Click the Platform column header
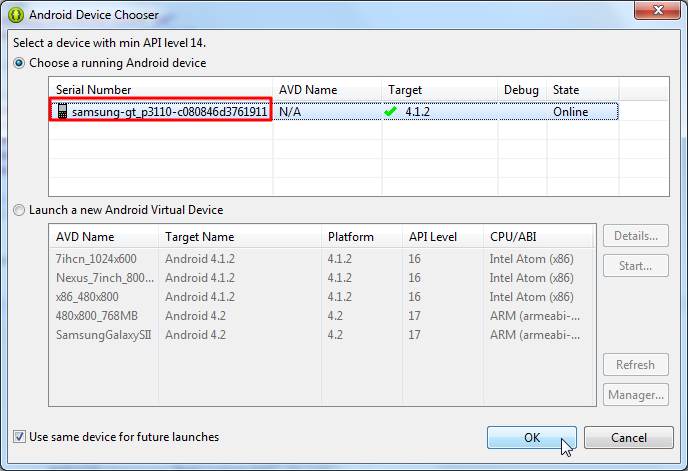The height and width of the screenshot is (471, 688). pos(362,237)
